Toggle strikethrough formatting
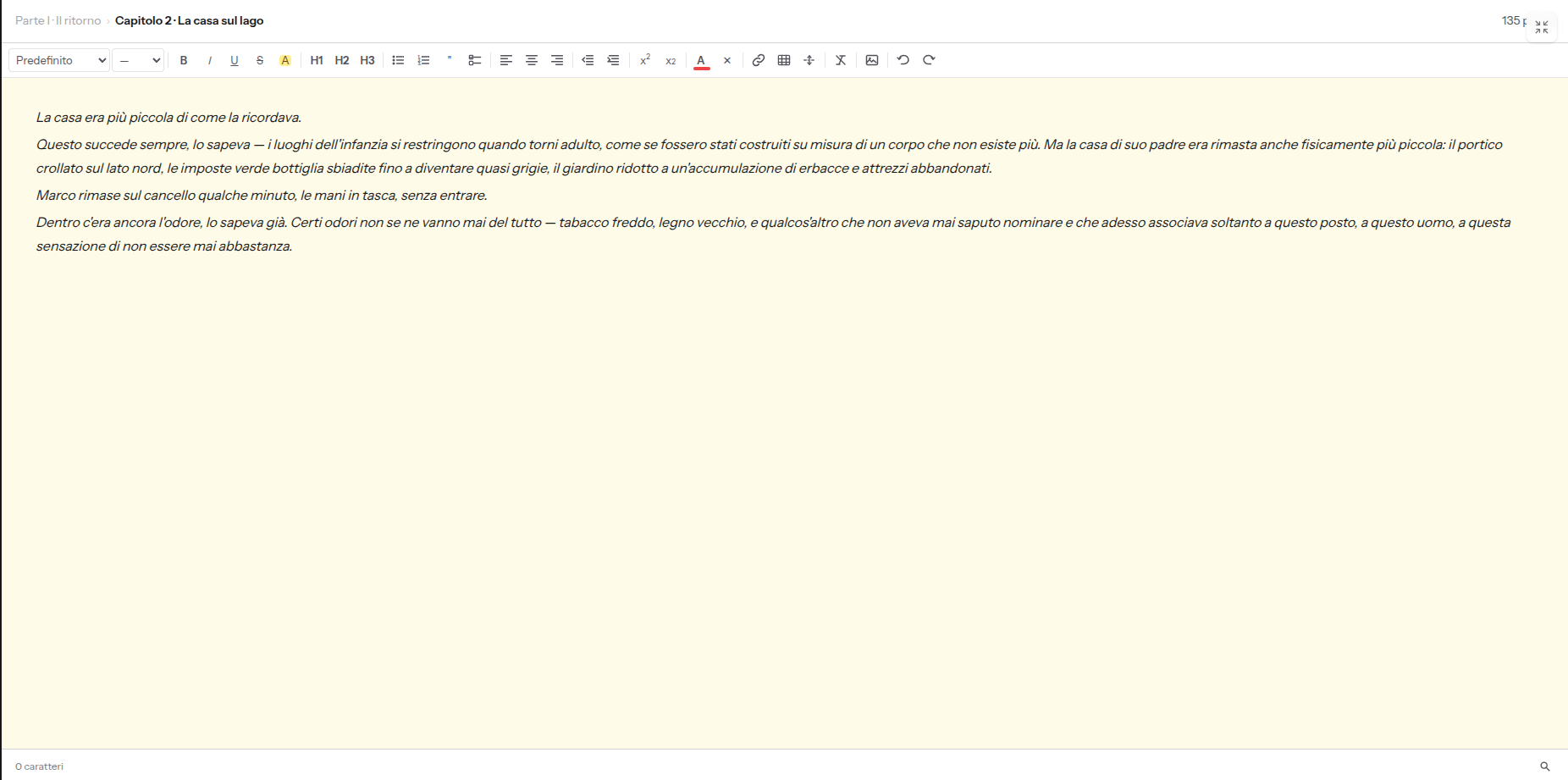Screen dimensions: 1568x780 [x=260, y=60]
